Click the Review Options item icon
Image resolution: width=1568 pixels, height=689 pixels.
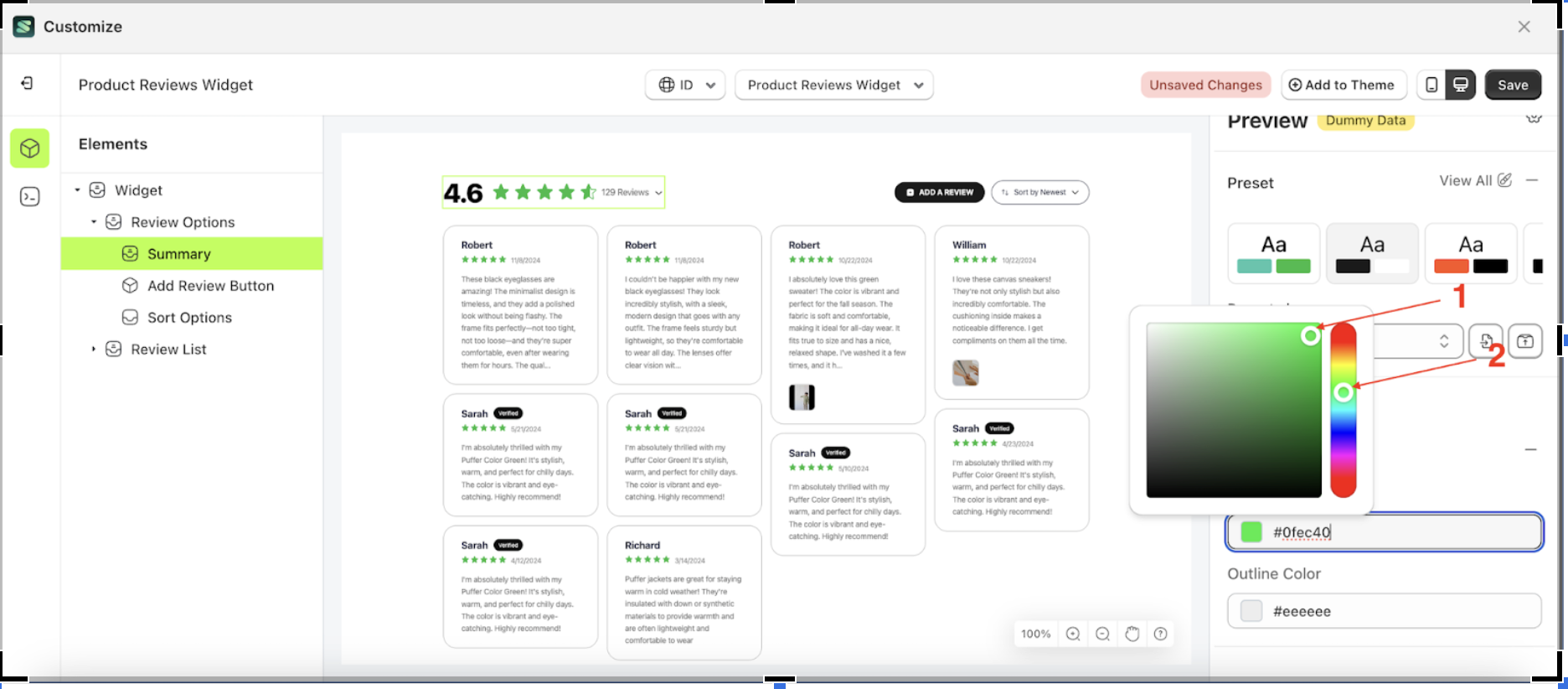pos(114,222)
